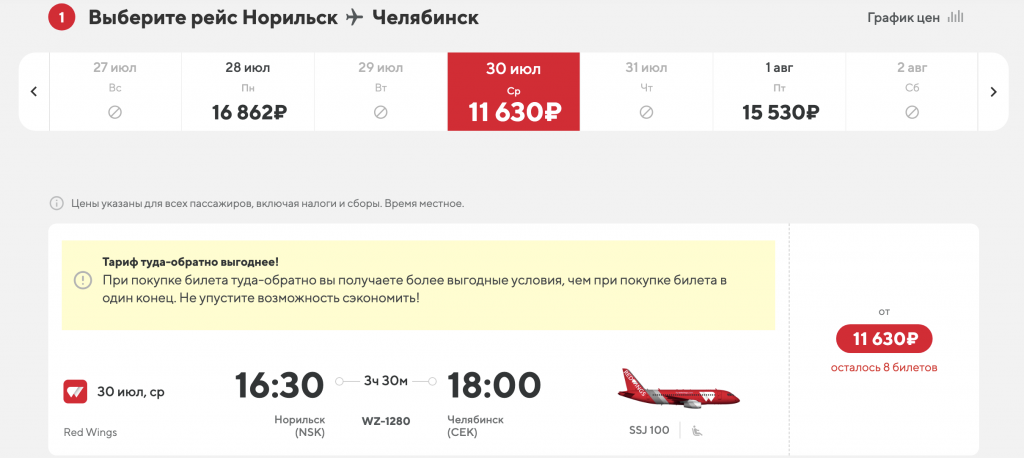The width and height of the screenshot is (1024, 458).
Task: Show earlier dates with the left arrow
Action: point(34,91)
